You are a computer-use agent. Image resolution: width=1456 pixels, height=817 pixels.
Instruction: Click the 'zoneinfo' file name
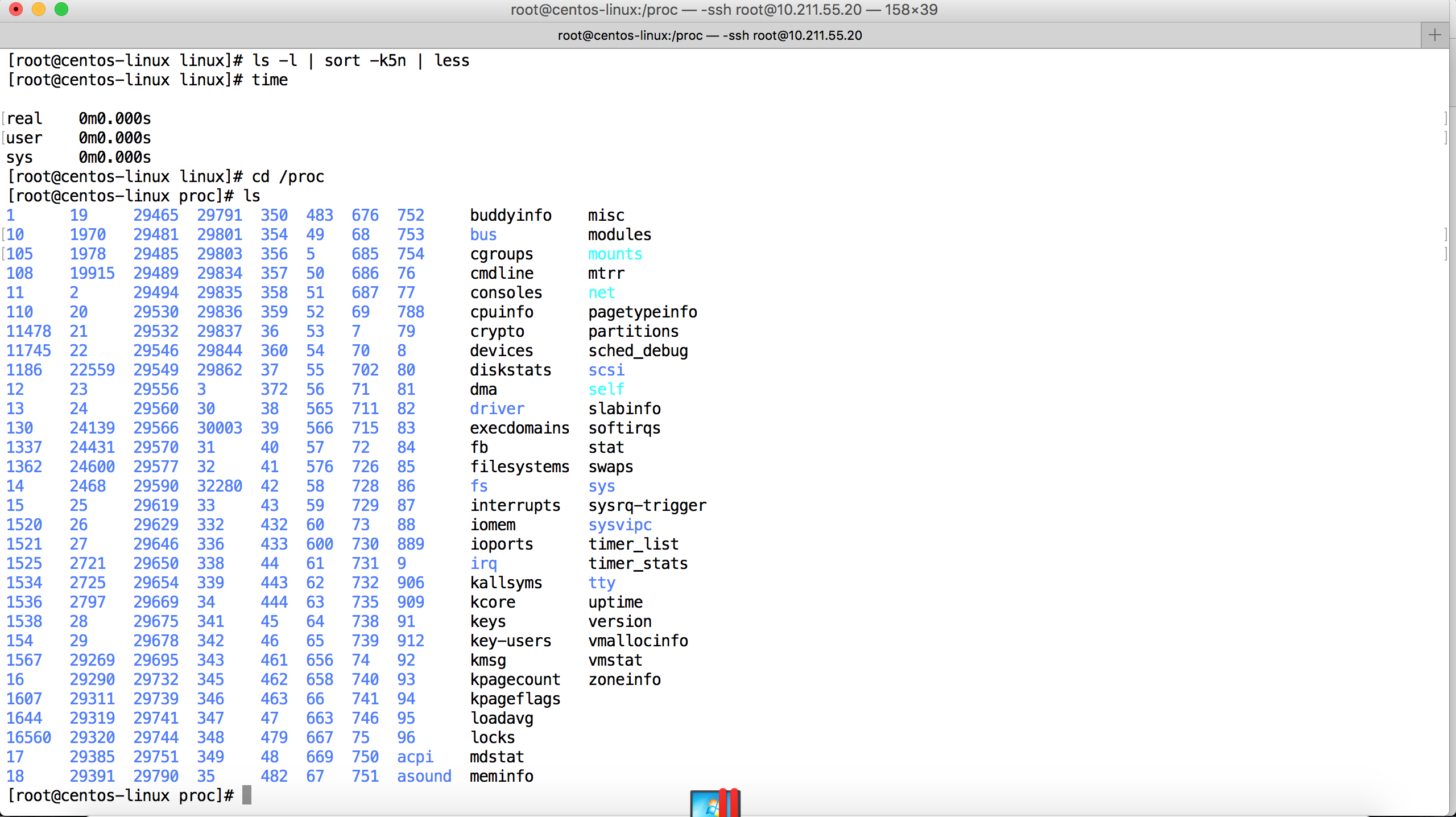coord(624,679)
